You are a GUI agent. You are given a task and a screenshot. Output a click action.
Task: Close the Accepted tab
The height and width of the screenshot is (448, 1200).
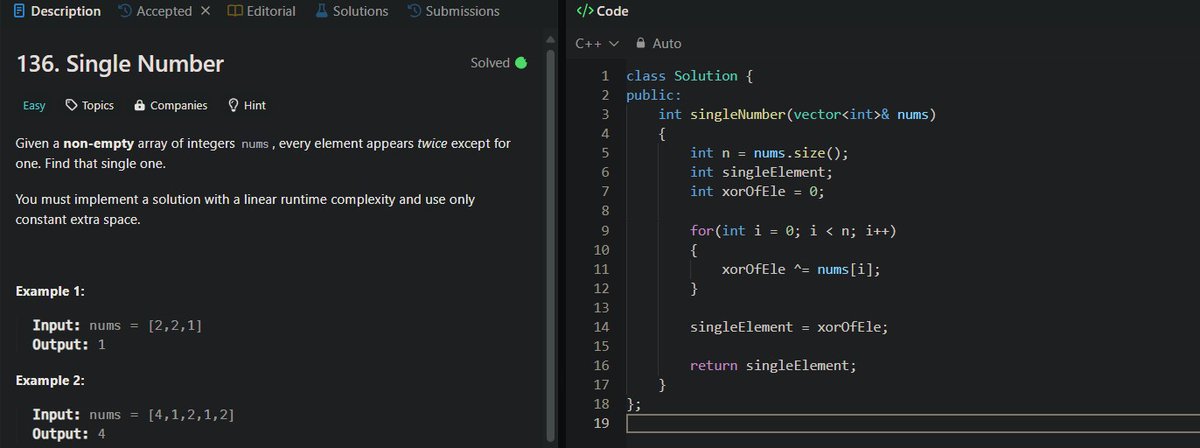[205, 11]
